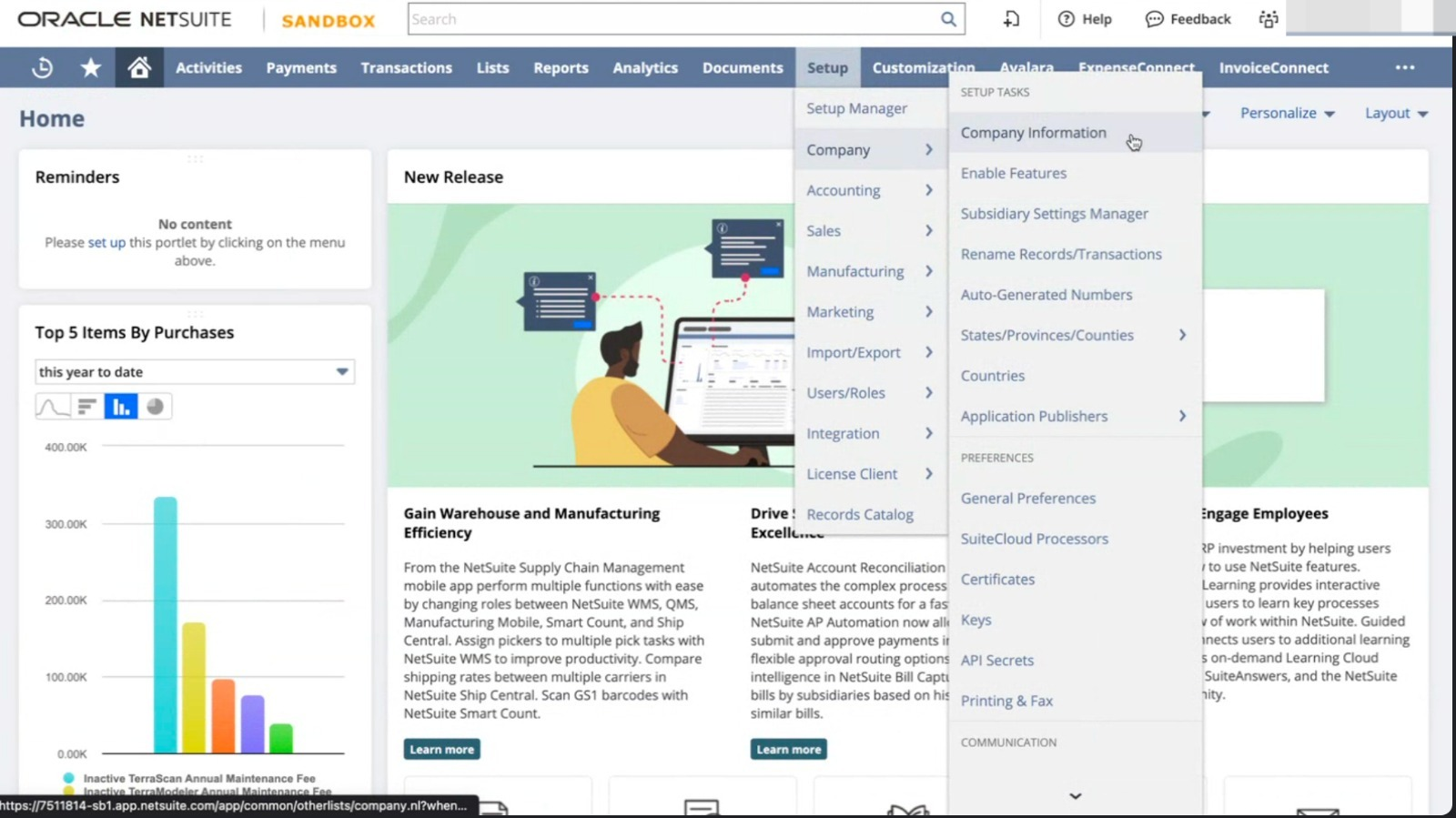Open the Help question mark icon
This screenshot has height=818, width=1456.
1067,19
